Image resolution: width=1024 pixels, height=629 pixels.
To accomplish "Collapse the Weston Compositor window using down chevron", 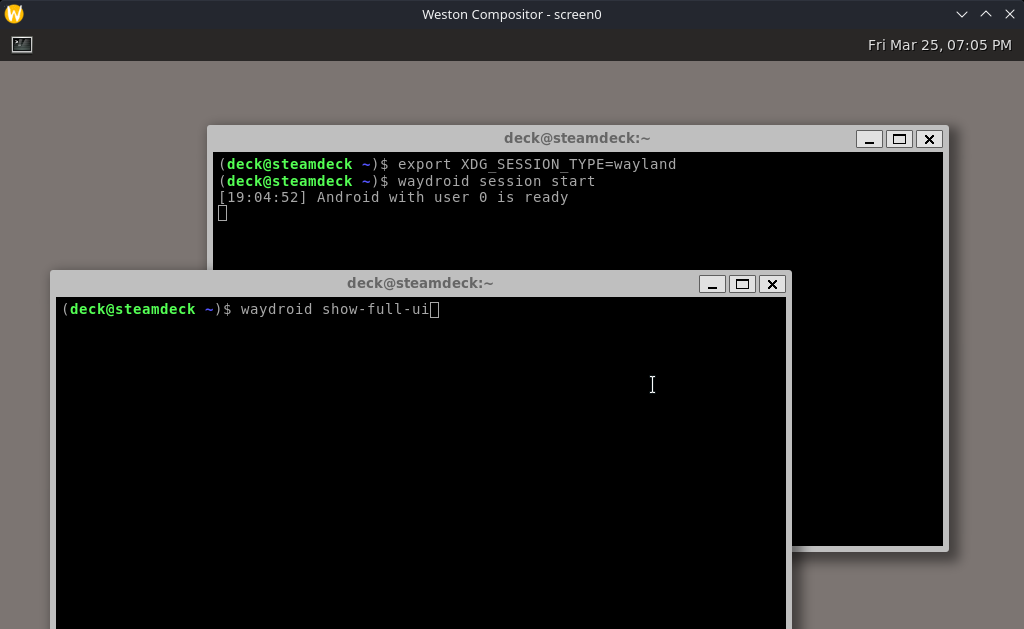I will pos(961,14).
